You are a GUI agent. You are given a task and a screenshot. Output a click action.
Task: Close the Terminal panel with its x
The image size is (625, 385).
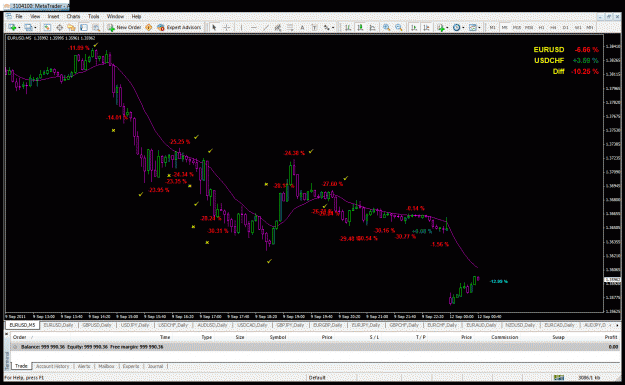coord(7,334)
